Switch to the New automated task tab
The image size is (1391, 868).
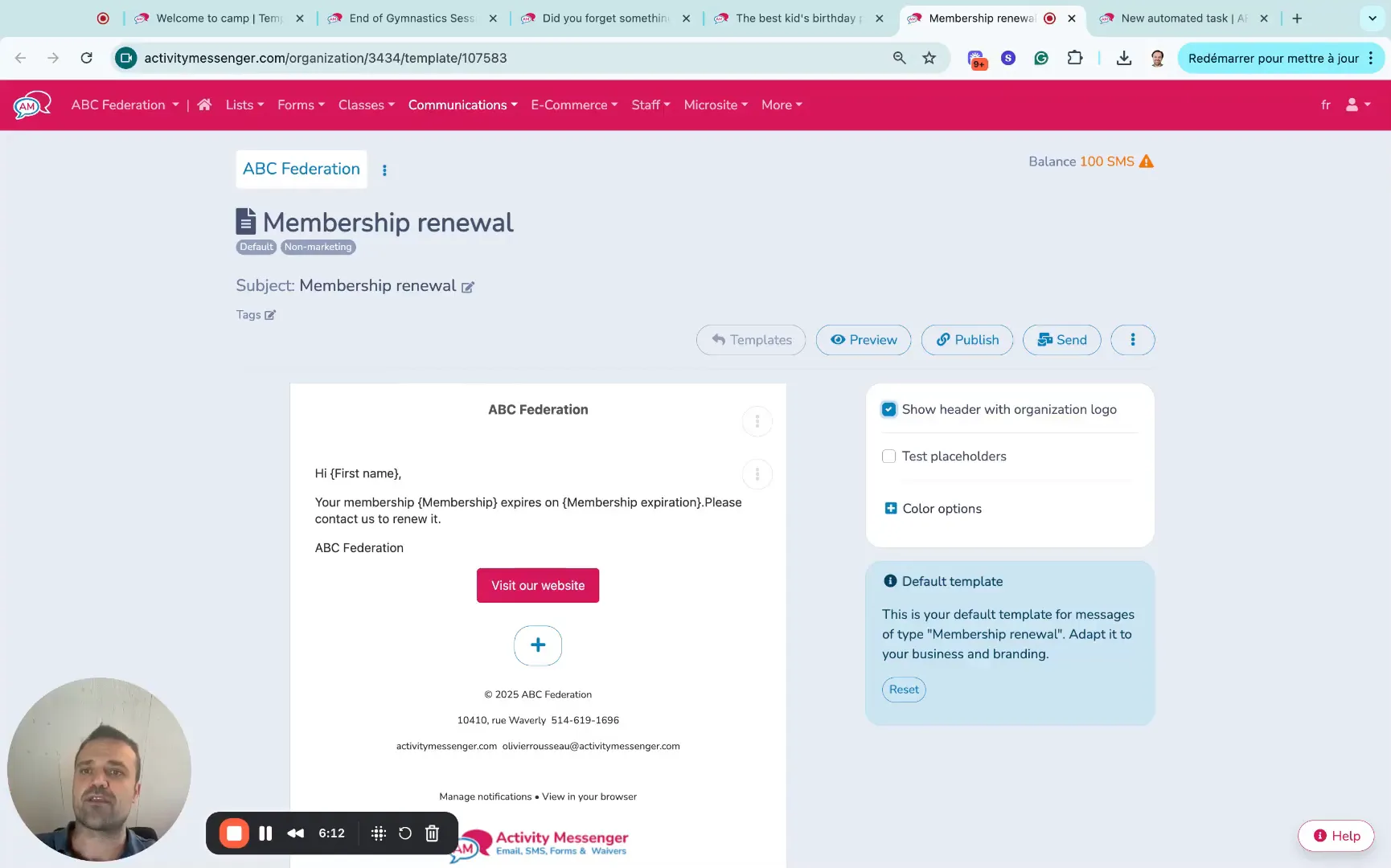(1177, 18)
